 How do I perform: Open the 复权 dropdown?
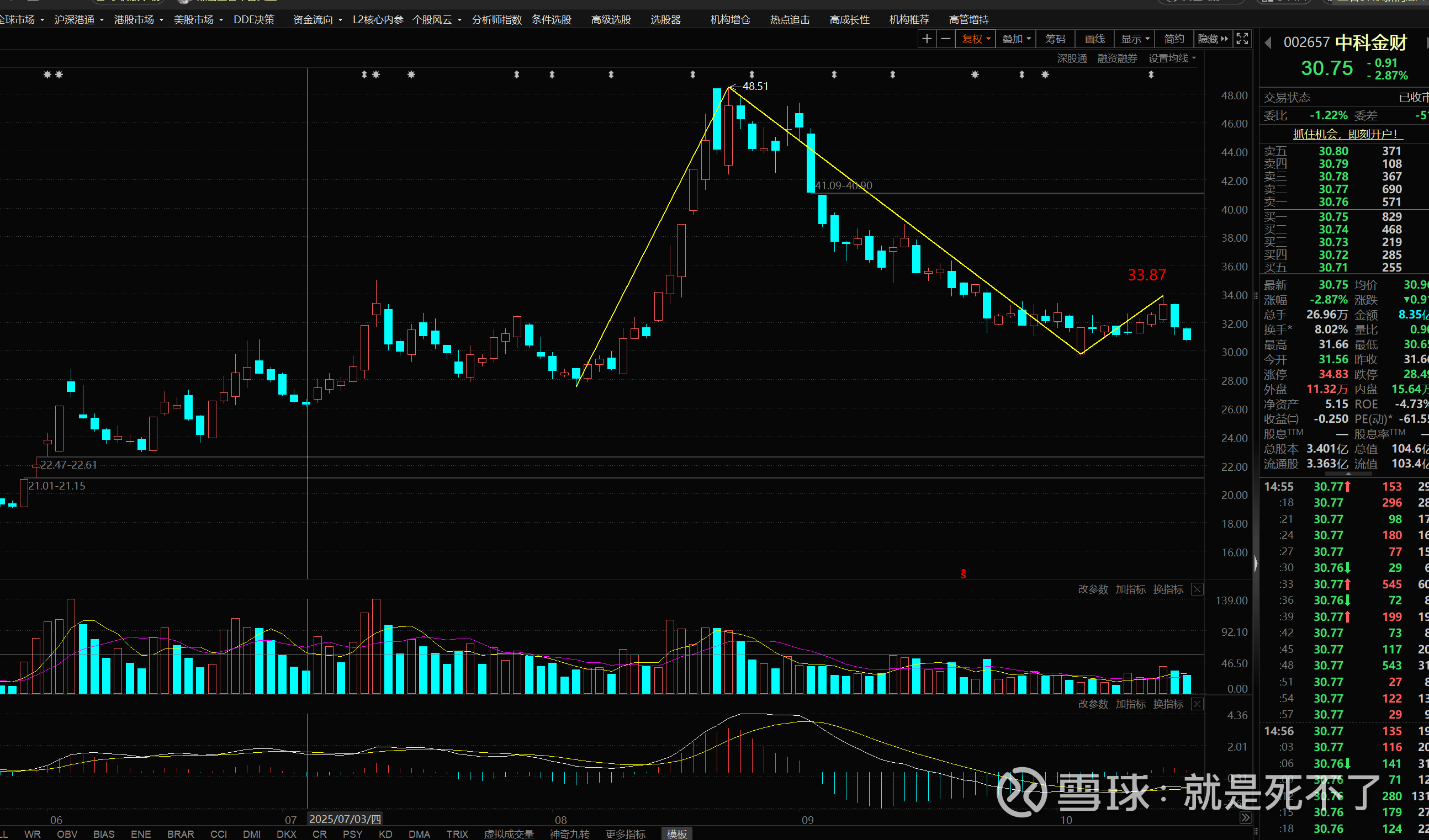(975, 39)
